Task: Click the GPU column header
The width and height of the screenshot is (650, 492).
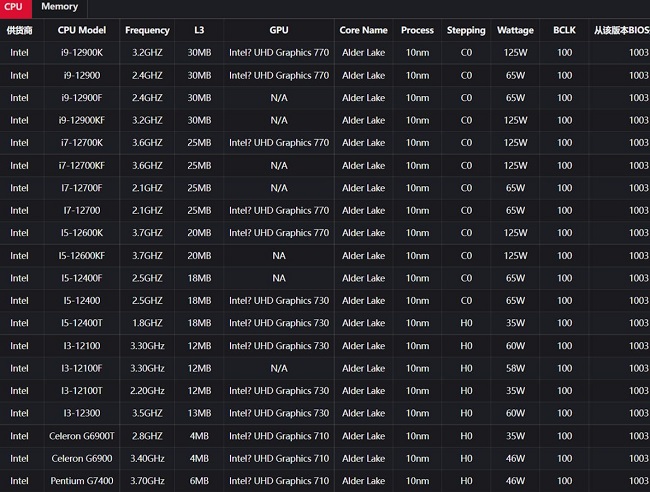Action: [279, 30]
